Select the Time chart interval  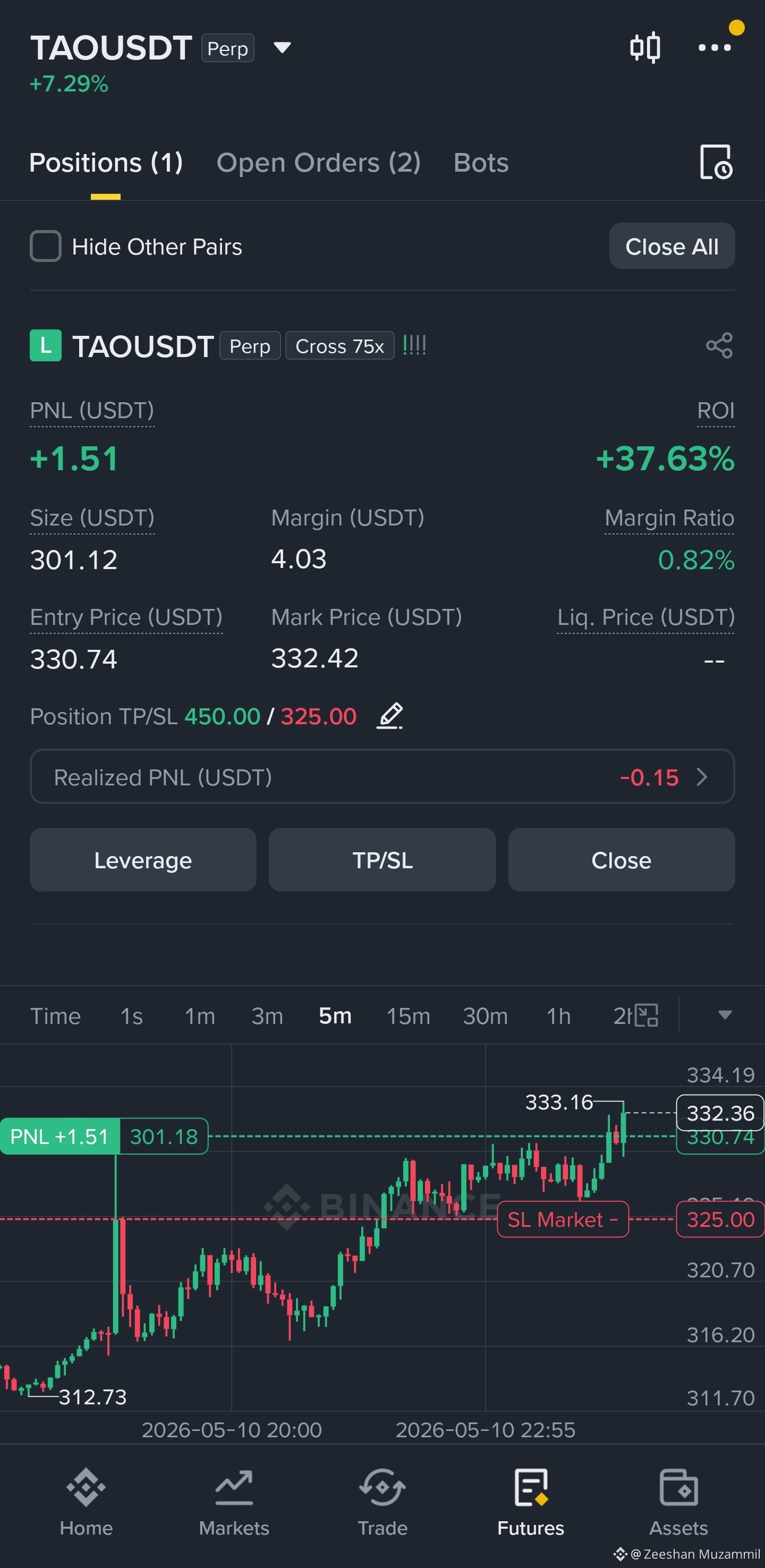coord(55,1016)
